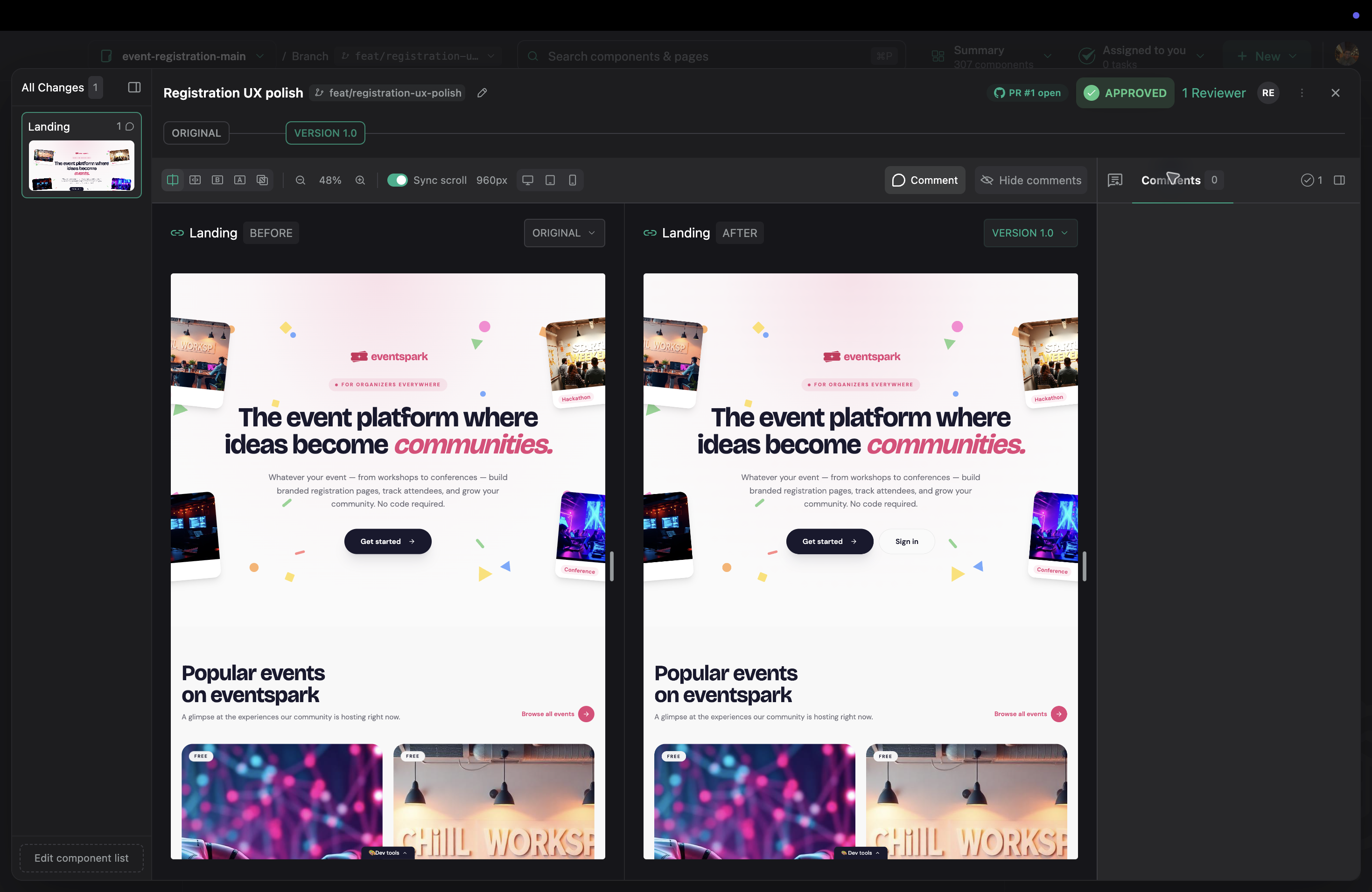Zoom out of the preview canvas

point(301,181)
